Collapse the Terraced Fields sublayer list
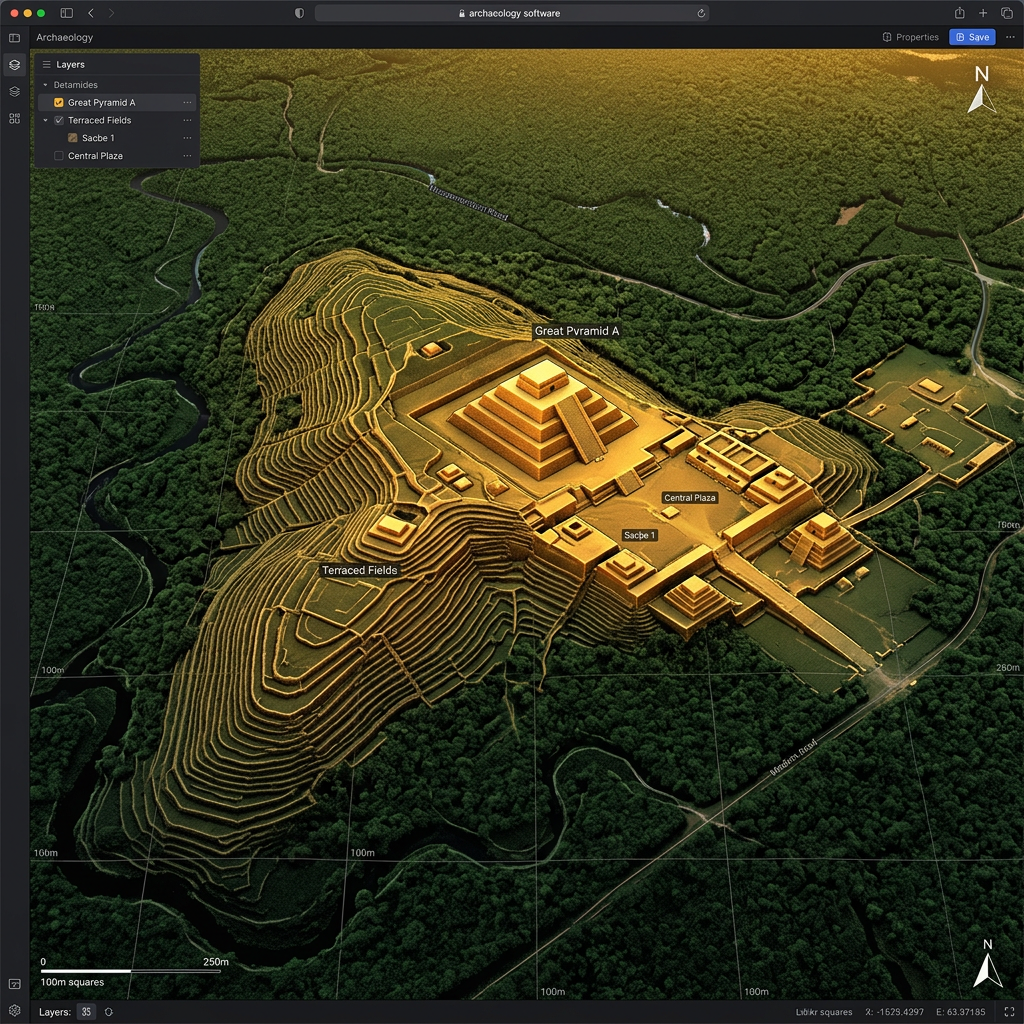The width and height of the screenshot is (1024, 1024). 44,120
